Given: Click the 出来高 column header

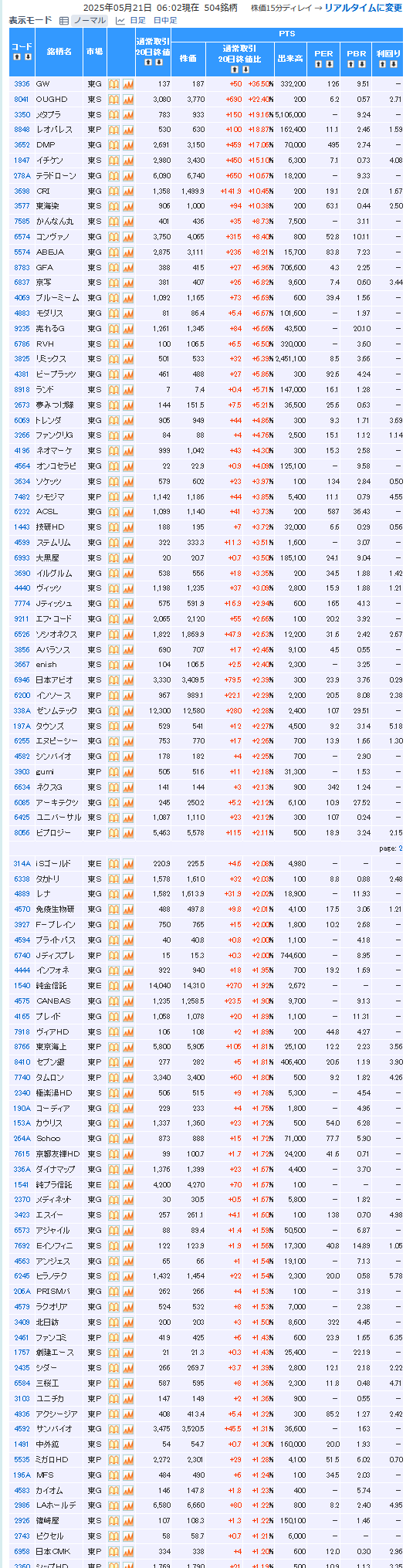Looking at the screenshot, I should click(290, 58).
